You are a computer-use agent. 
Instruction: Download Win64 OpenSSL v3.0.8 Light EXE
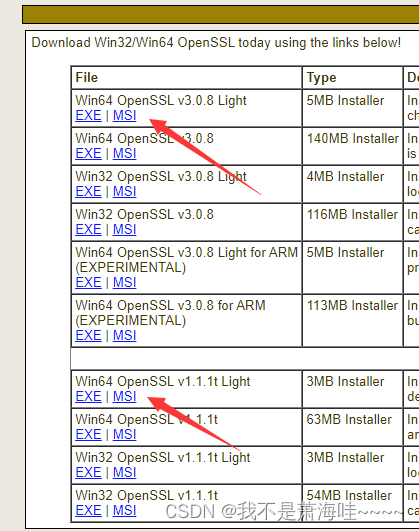pos(88,115)
